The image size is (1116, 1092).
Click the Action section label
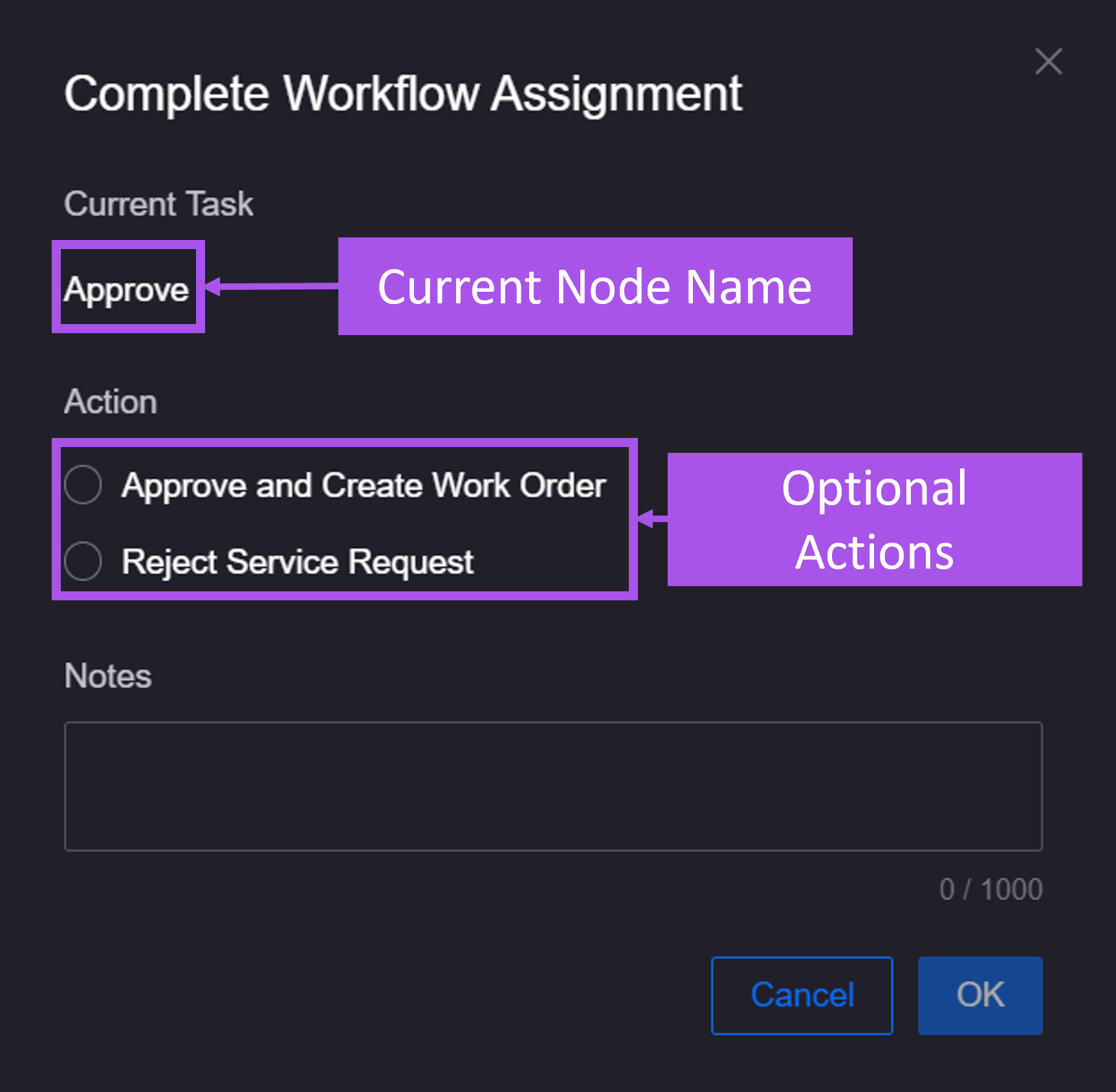[111, 402]
